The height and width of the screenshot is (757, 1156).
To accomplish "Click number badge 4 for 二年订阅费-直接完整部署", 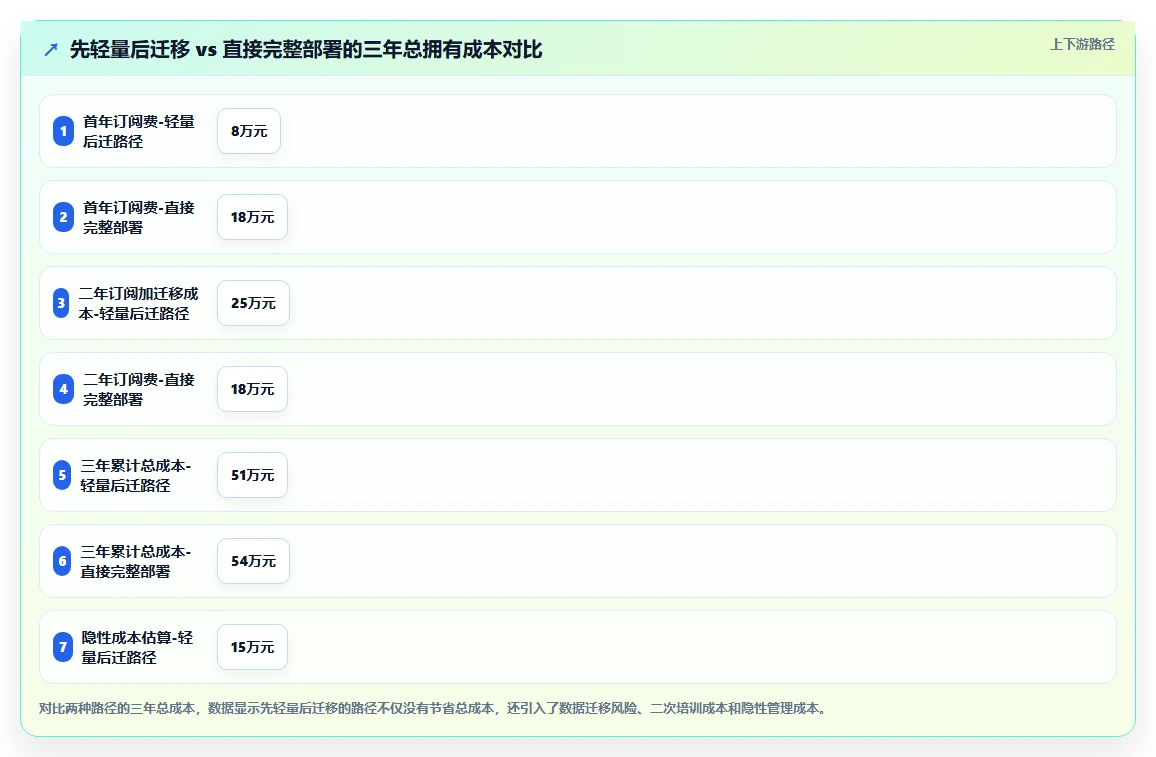I will click(x=63, y=389).
